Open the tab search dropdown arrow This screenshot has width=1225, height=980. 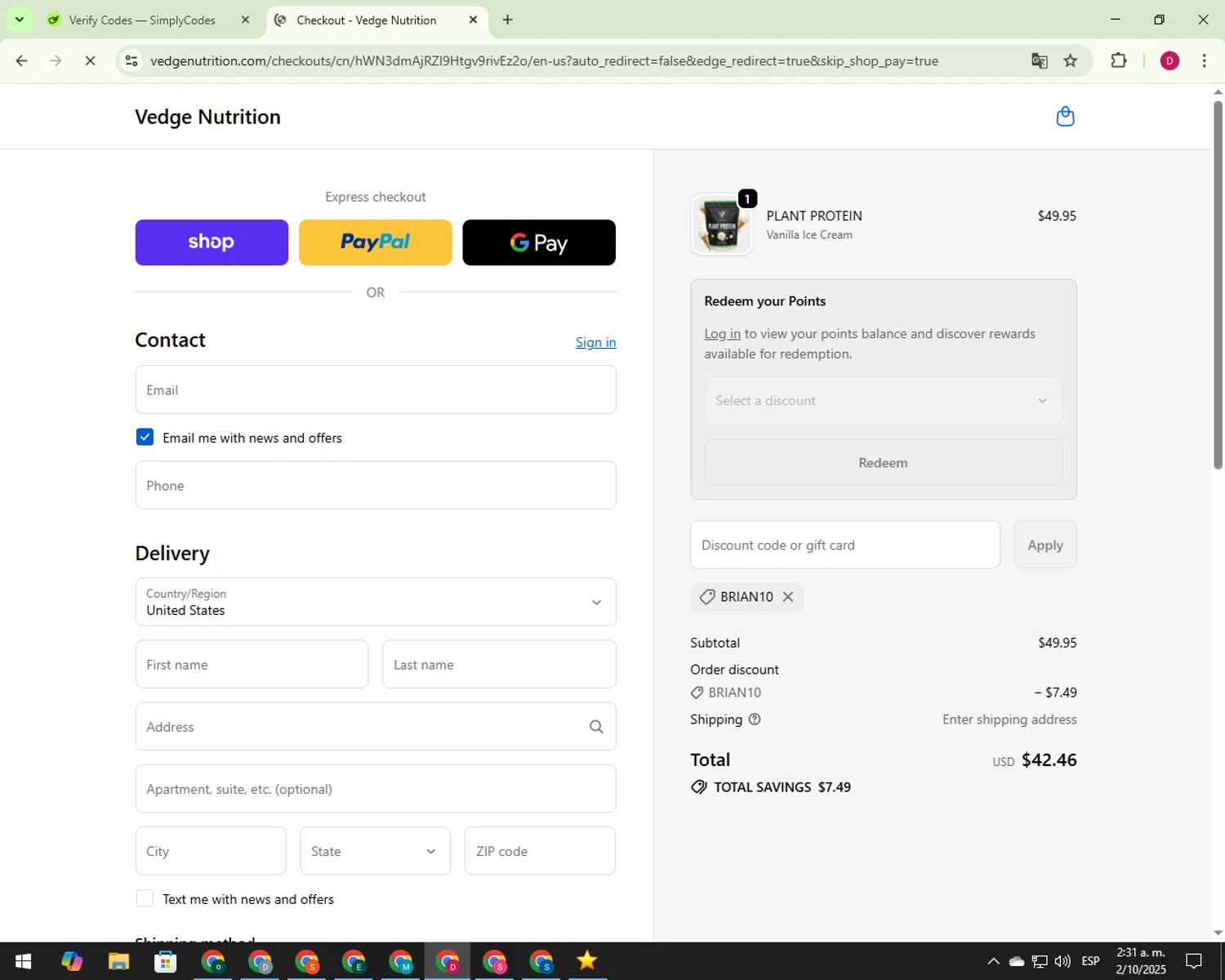point(20,20)
